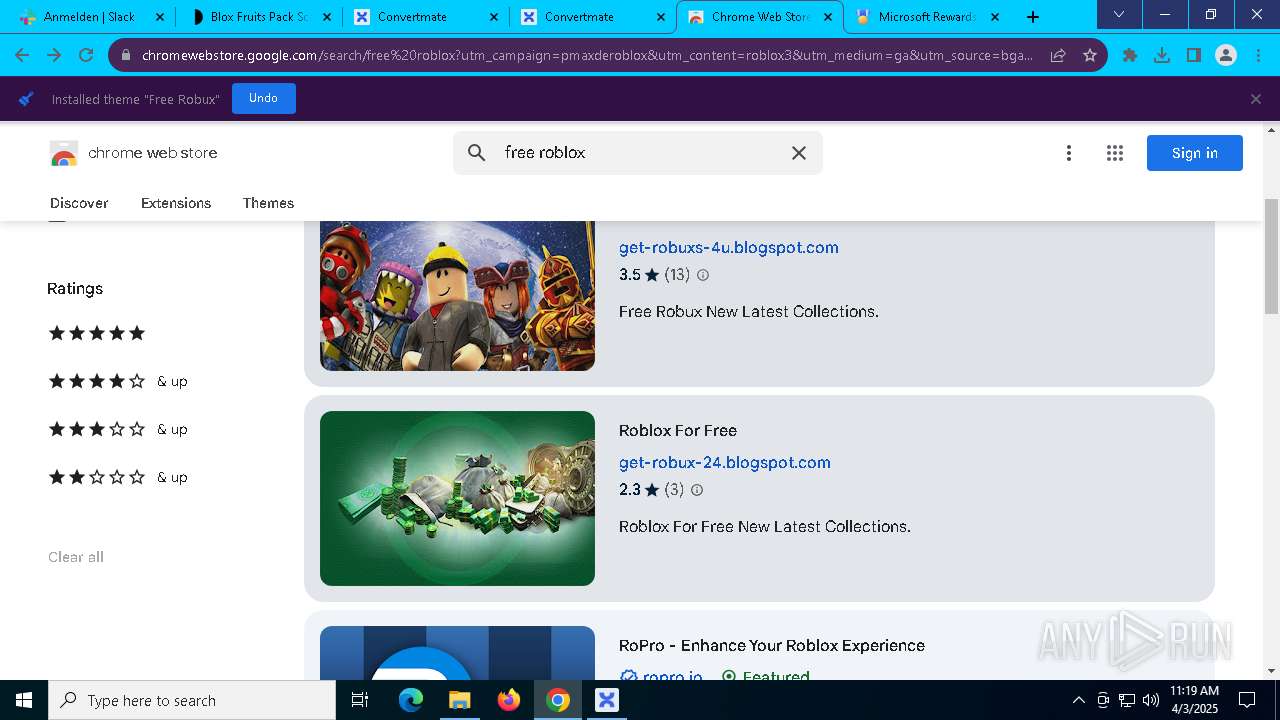Viewport: 1280px width, 720px height.
Task: Toggle the Chrome side panel
Action: (x=1194, y=55)
